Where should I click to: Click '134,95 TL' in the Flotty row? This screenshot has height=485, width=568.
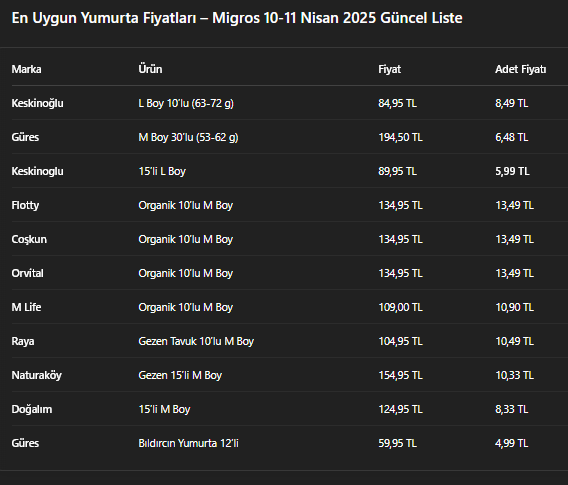(400, 205)
